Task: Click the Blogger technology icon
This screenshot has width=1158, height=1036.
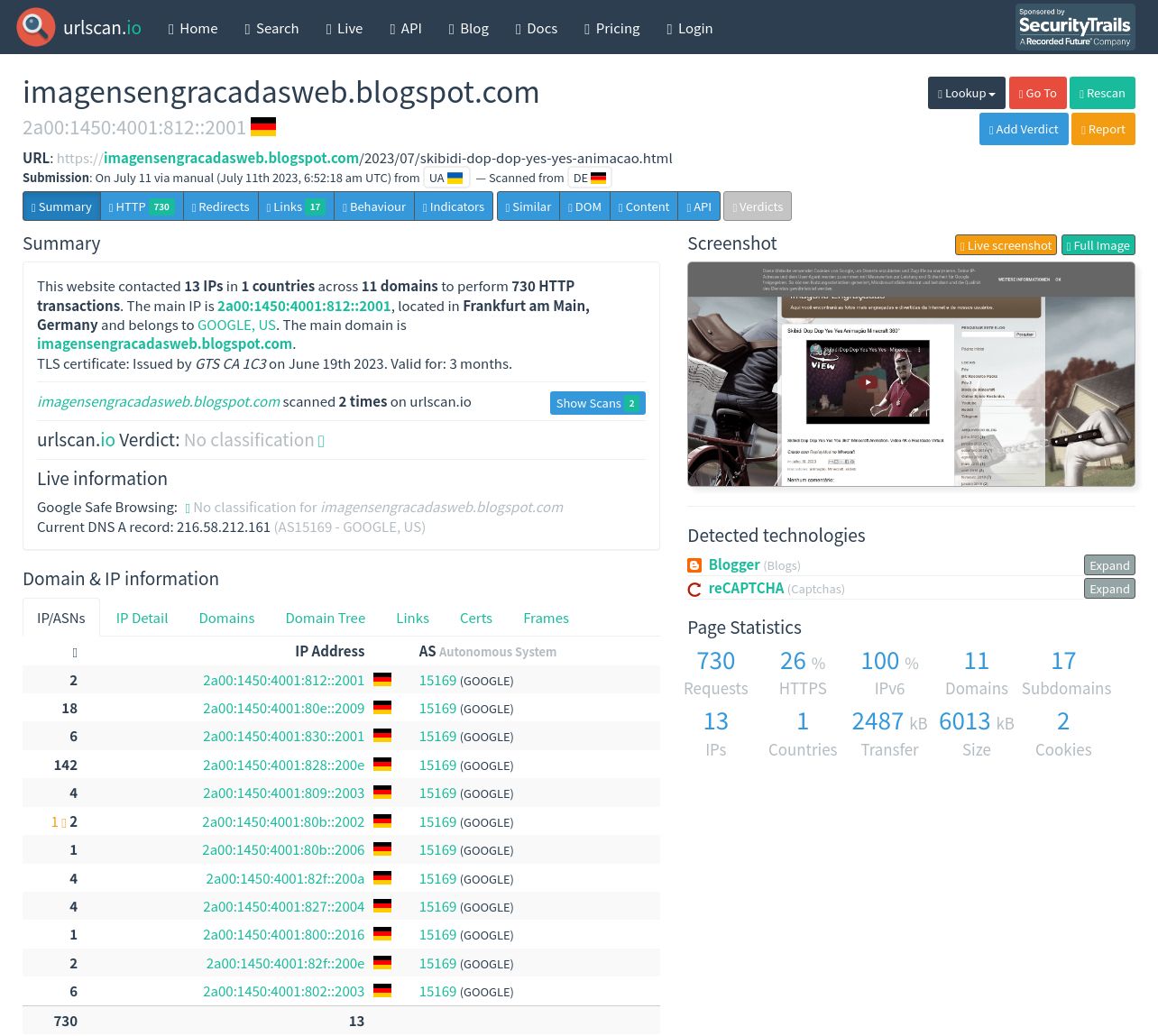Action: coord(694,565)
